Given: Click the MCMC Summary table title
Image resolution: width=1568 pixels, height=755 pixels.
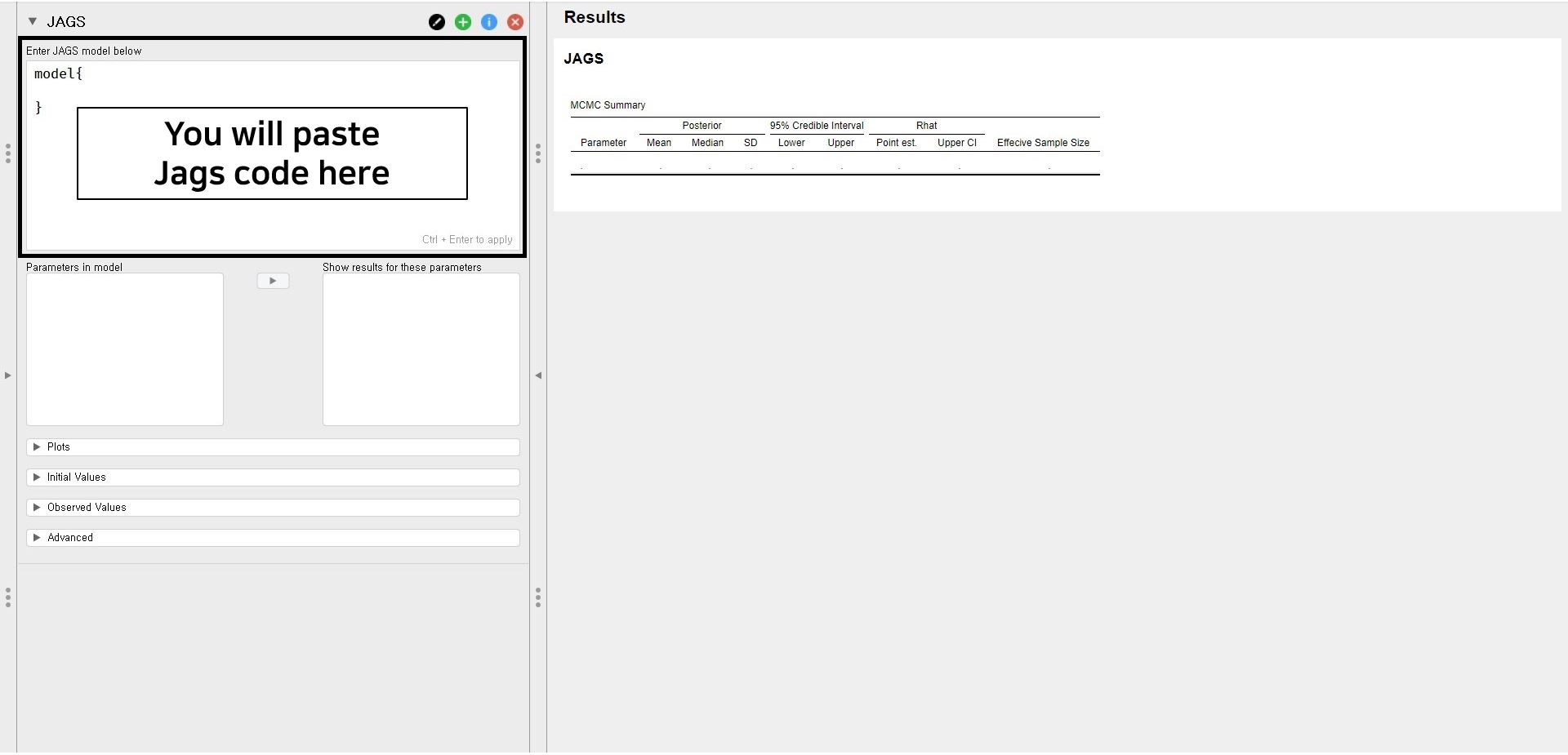Looking at the screenshot, I should pyautogui.click(x=608, y=105).
